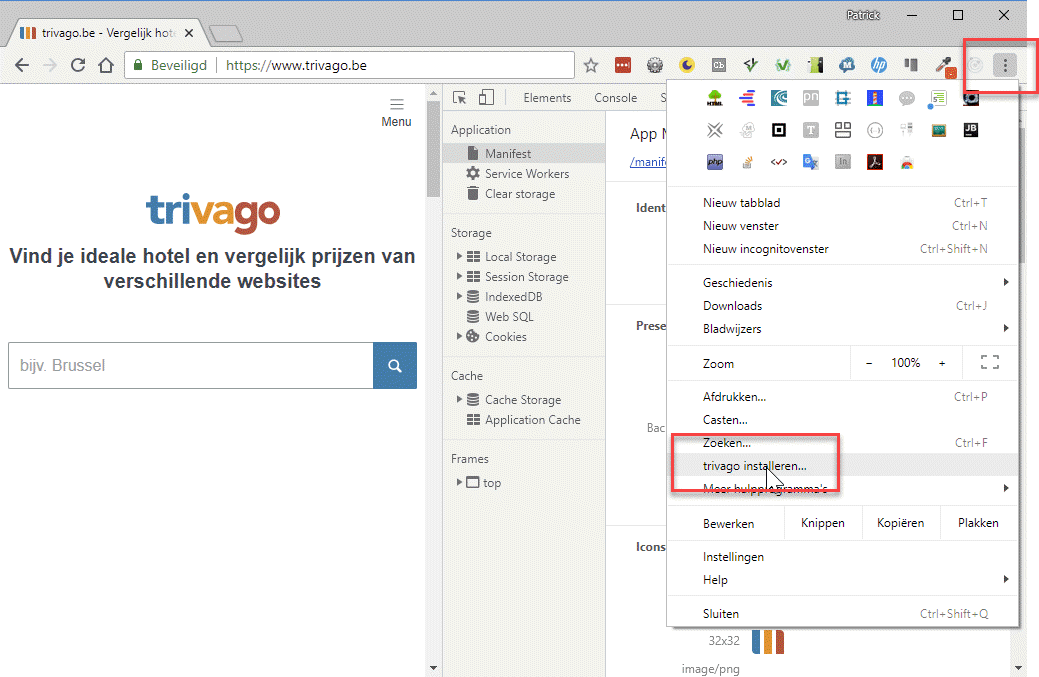Viewport: 1039px width, 677px height.
Task: Click the HP extension icon
Action: coord(879,66)
